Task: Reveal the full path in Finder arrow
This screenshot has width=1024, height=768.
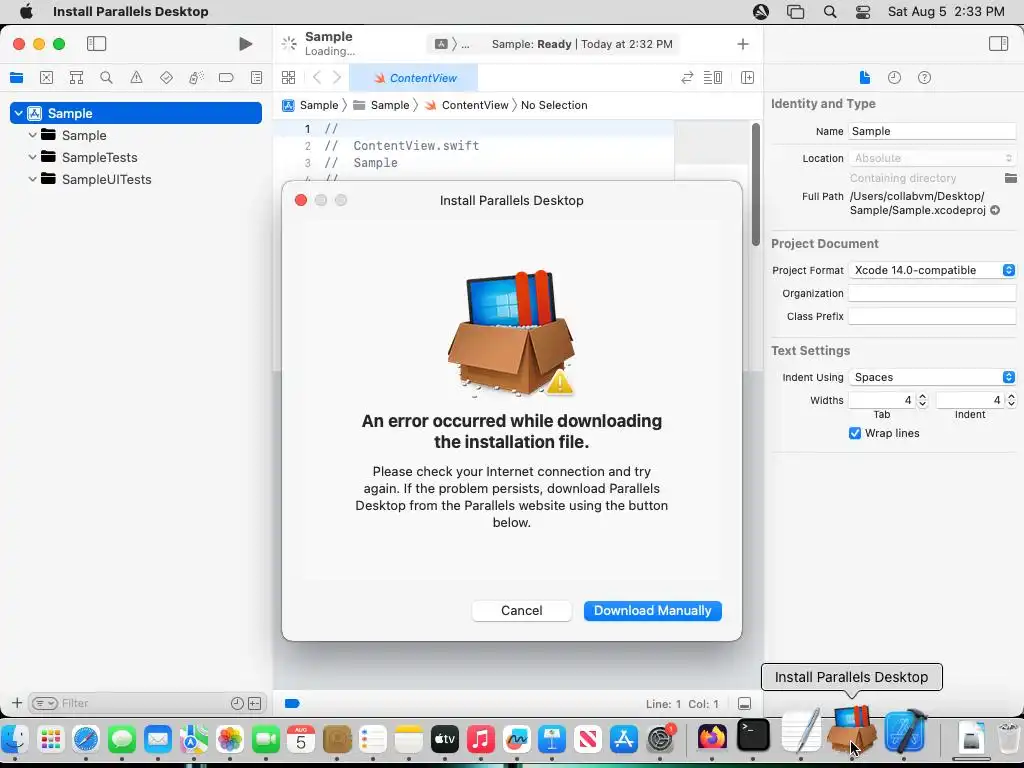Action: (995, 210)
